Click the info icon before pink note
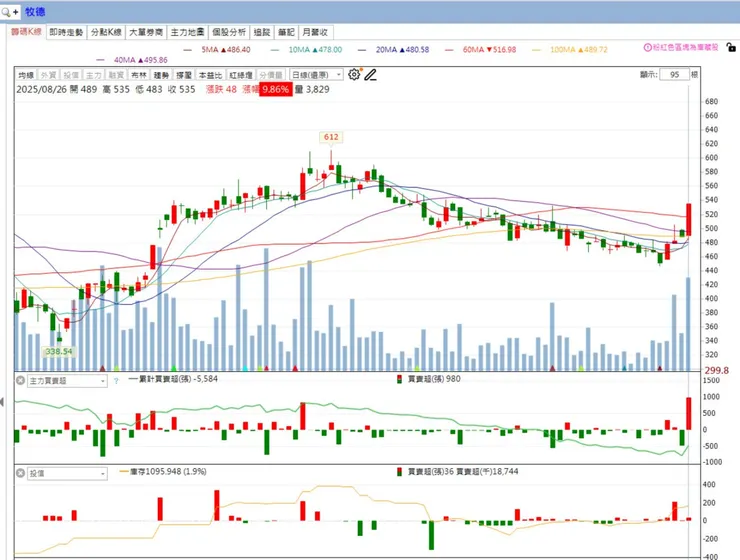This screenshot has width=740, height=560. 648,48
